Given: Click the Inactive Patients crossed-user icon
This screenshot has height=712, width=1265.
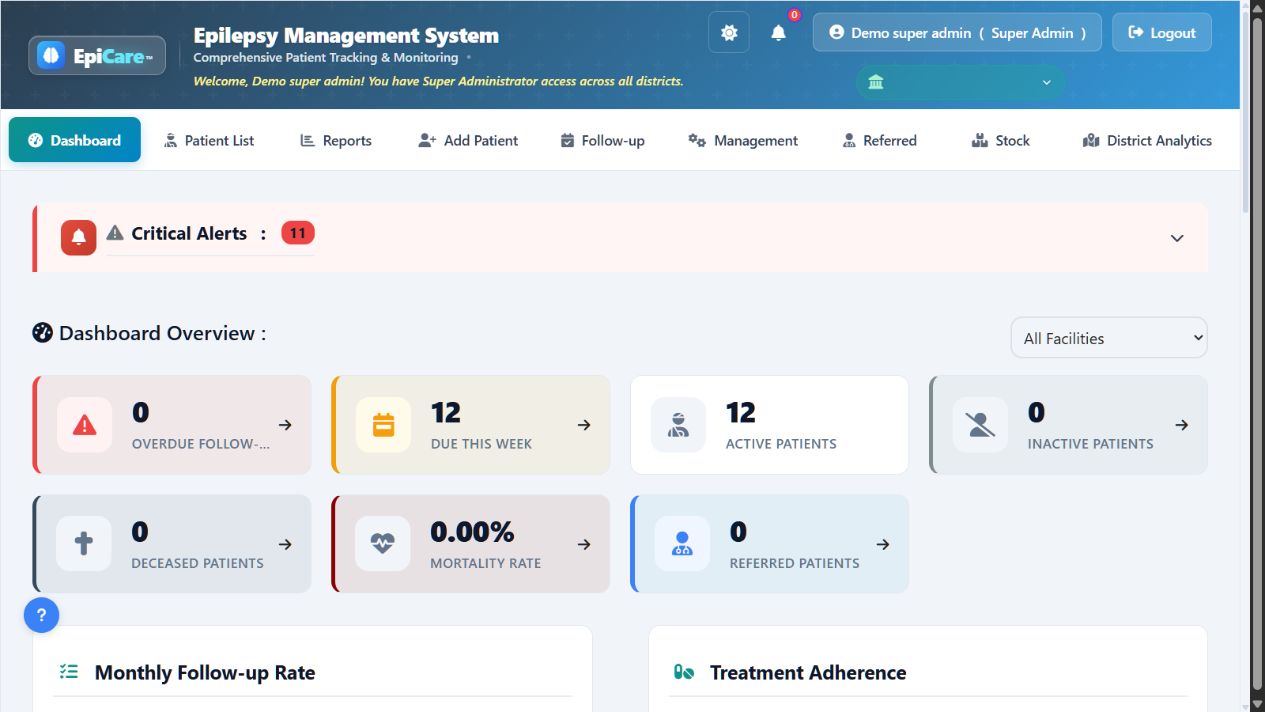Looking at the screenshot, I should (x=981, y=425).
